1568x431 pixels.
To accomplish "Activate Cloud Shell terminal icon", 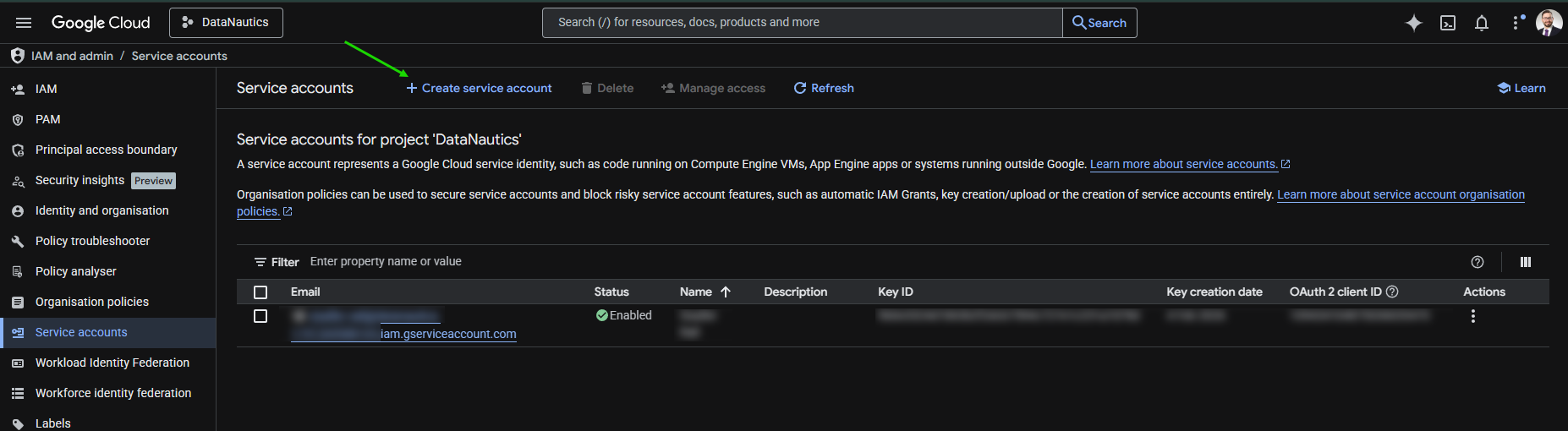I will pos(1448,23).
